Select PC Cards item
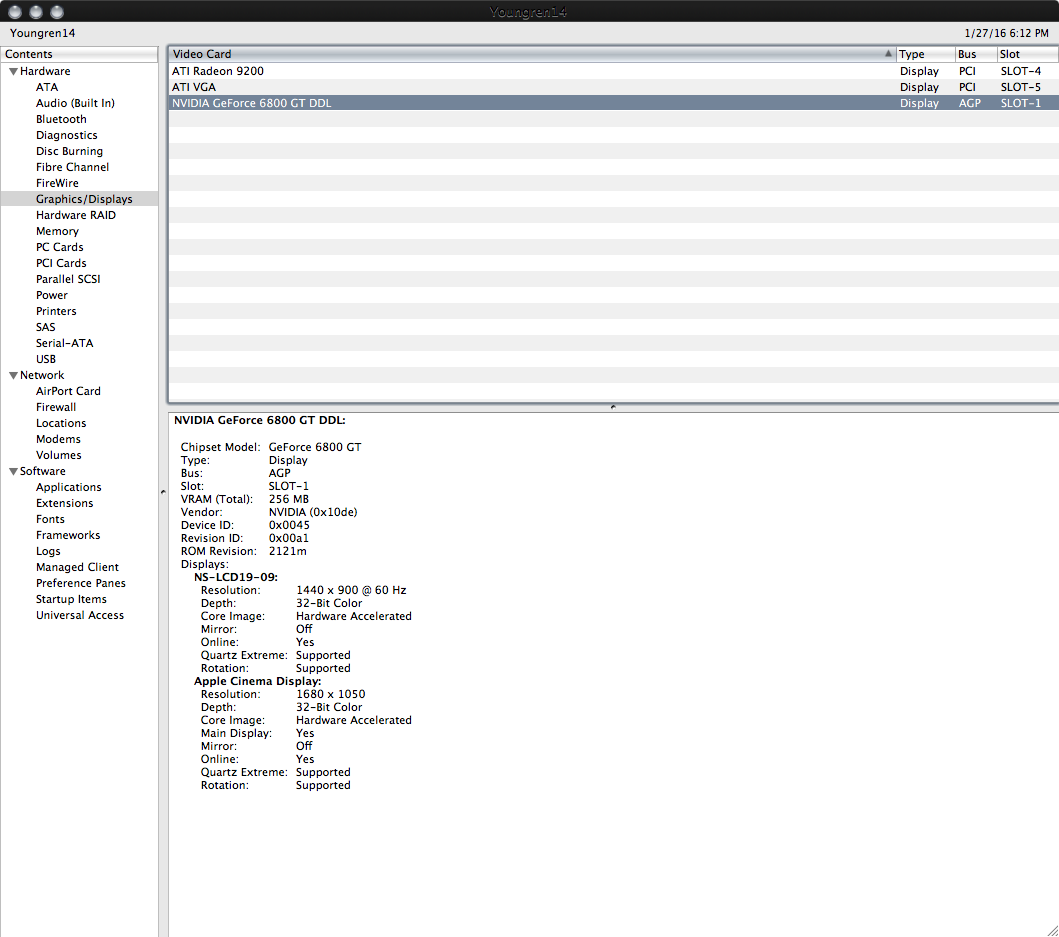Image resolution: width=1059 pixels, height=937 pixels. pos(59,247)
